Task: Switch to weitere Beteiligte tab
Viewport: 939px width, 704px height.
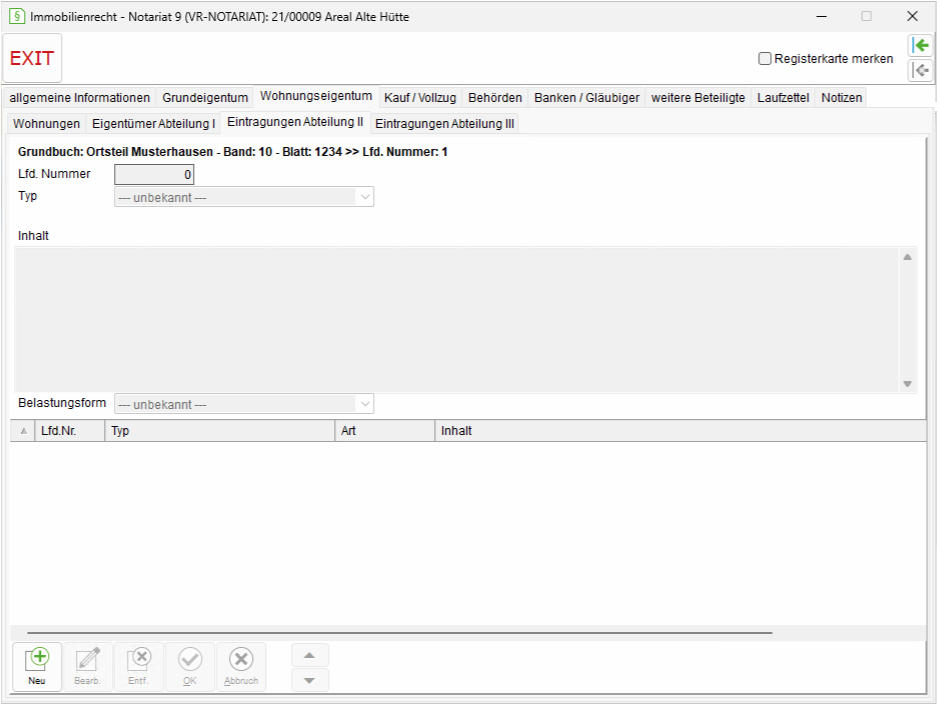Action: pos(698,98)
